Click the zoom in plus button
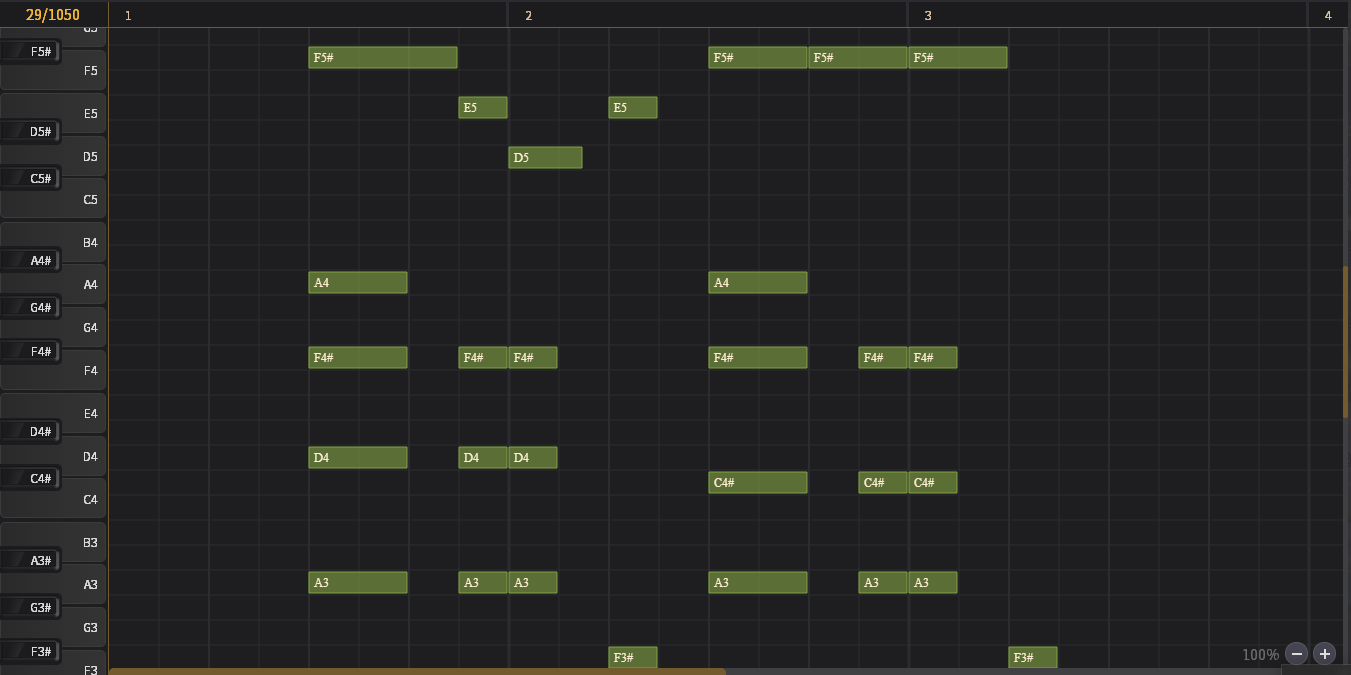 pos(1325,654)
